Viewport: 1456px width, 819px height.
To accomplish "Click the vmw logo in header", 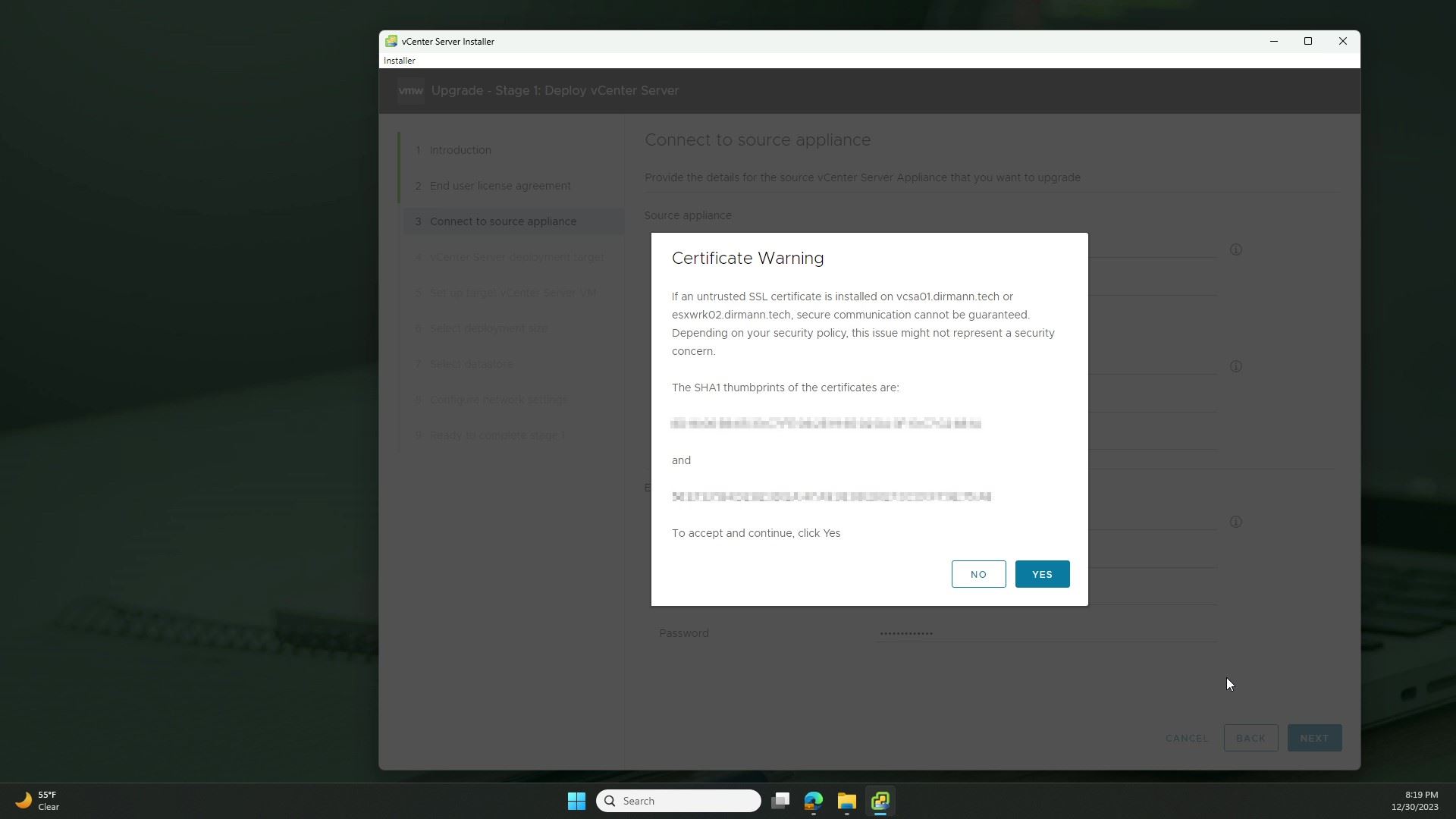I will 410,90.
